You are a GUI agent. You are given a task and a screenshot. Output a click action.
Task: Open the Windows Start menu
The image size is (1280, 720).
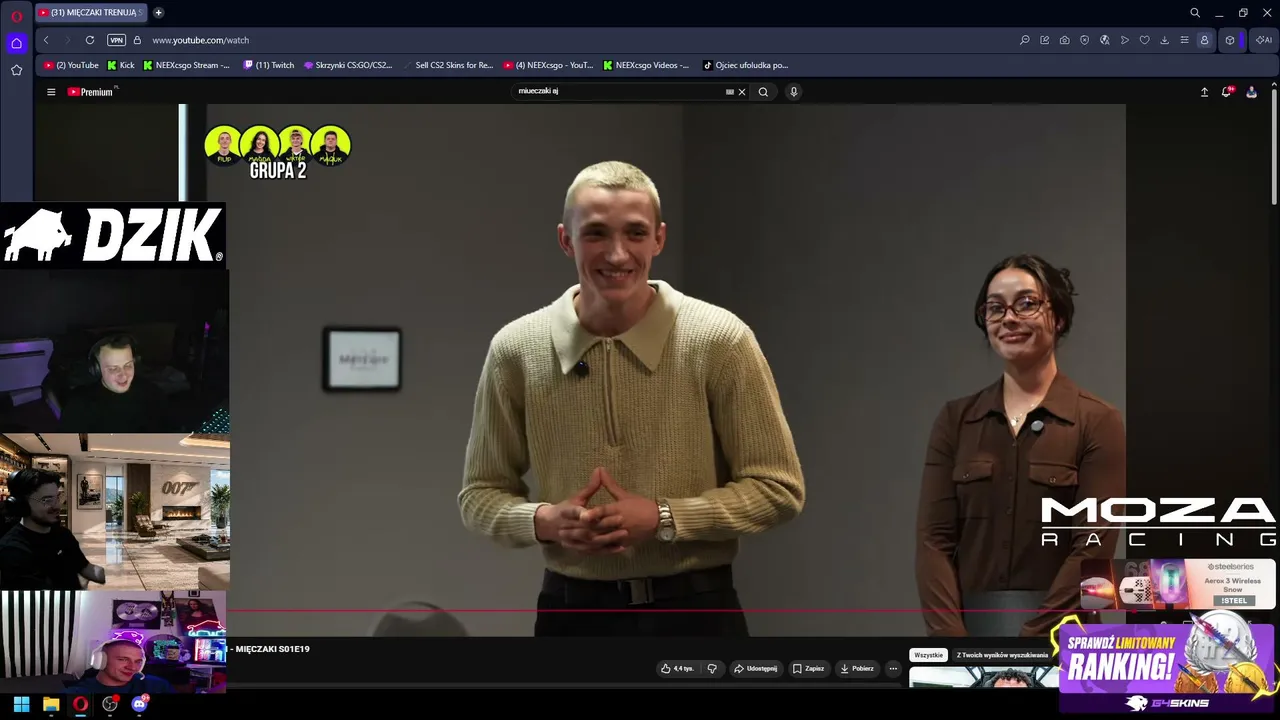(21, 704)
